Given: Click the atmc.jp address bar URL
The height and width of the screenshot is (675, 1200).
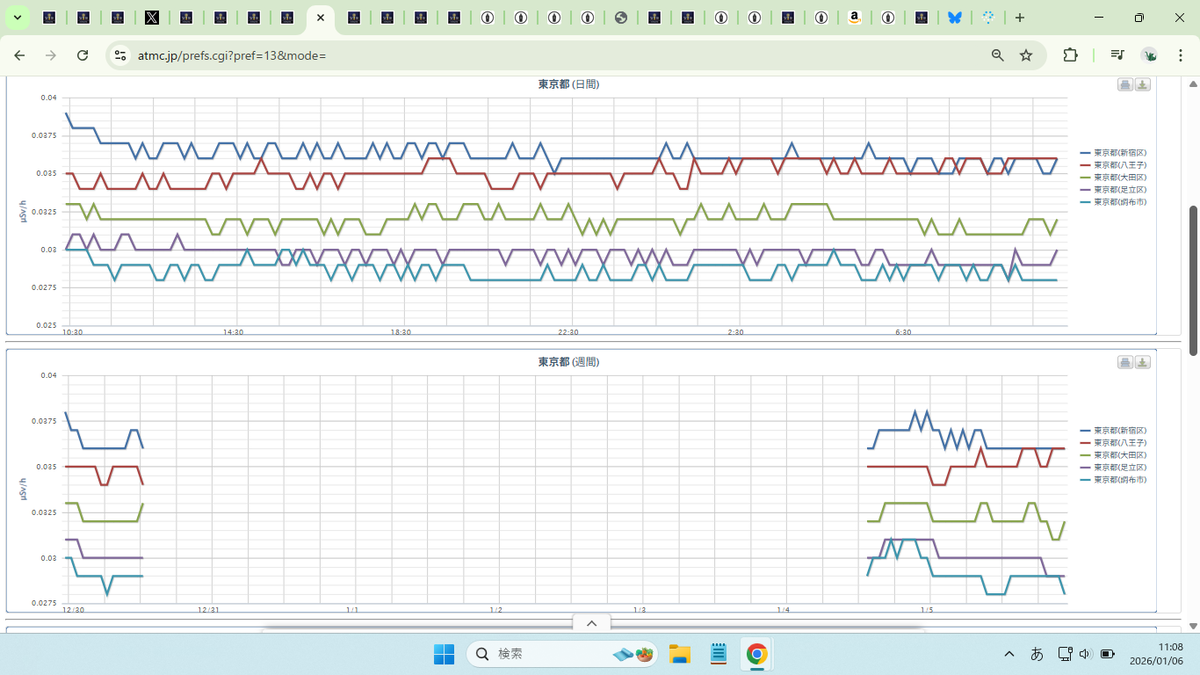Looking at the screenshot, I should click(x=232, y=55).
